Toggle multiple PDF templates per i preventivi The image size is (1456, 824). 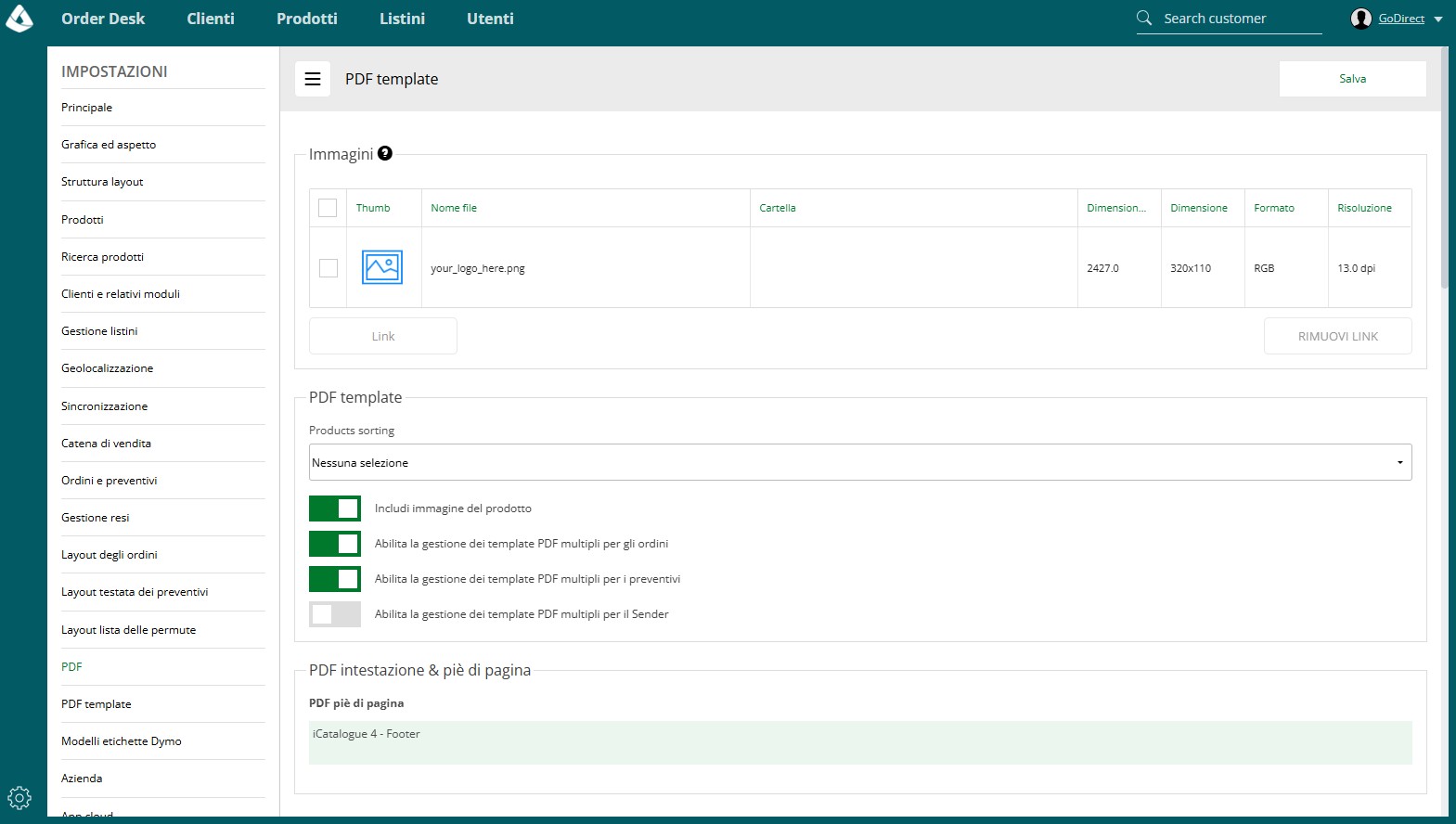(335, 579)
